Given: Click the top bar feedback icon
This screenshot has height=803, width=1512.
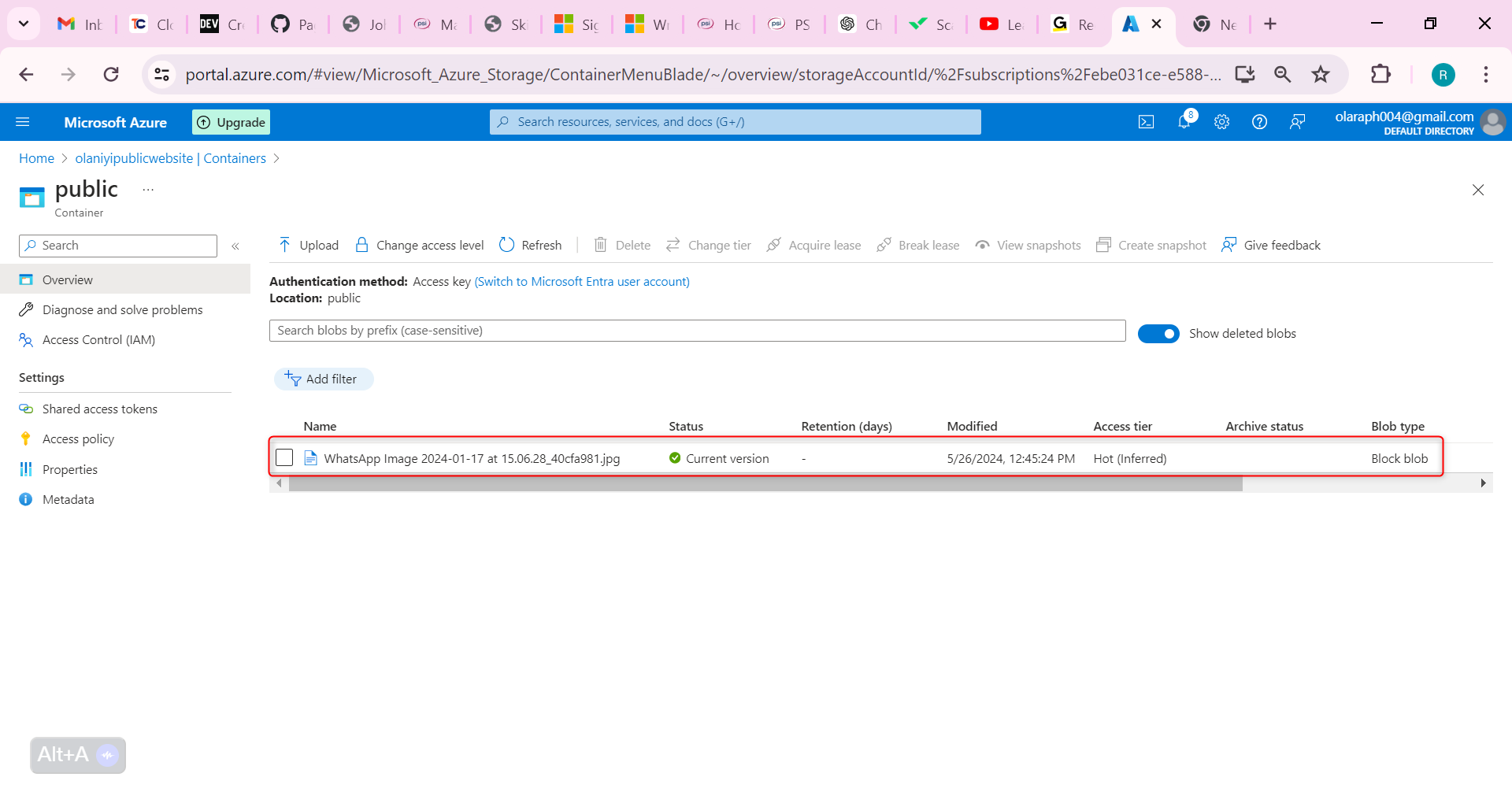Looking at the screenshot, I should (x=1297, y=122).
